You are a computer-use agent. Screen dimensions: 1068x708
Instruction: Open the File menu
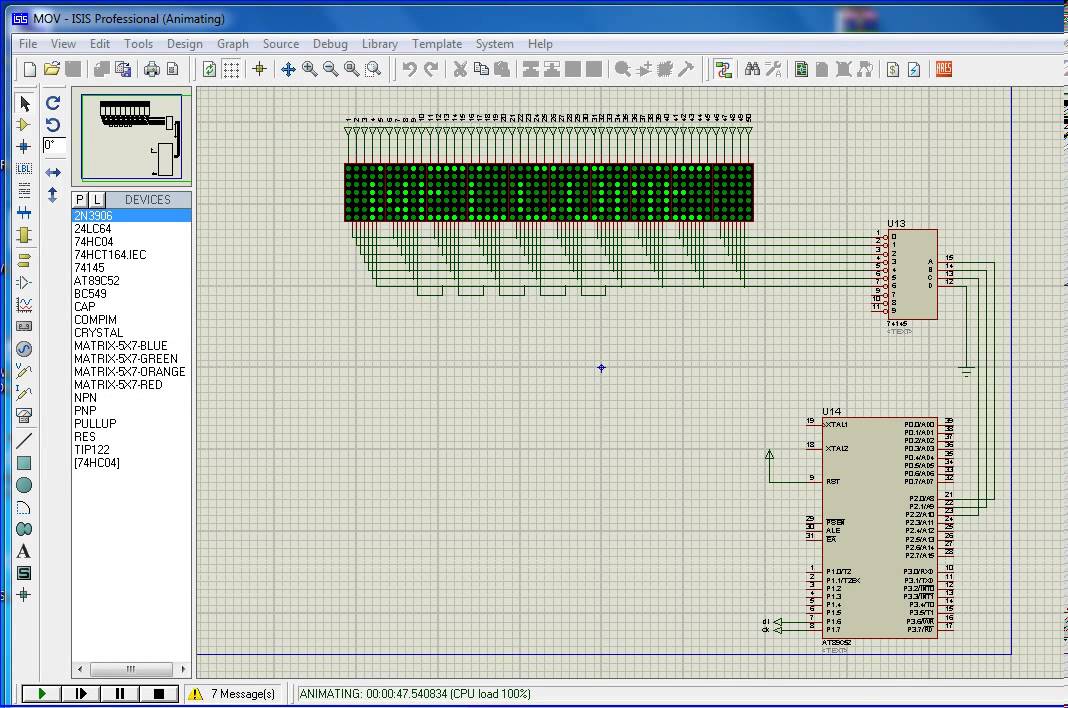pos(28,44)
